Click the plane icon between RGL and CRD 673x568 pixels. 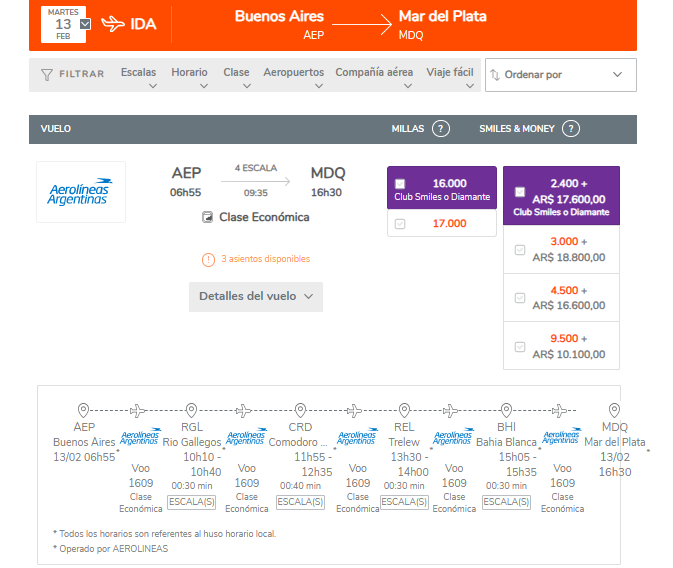click(x=243, y=411)
